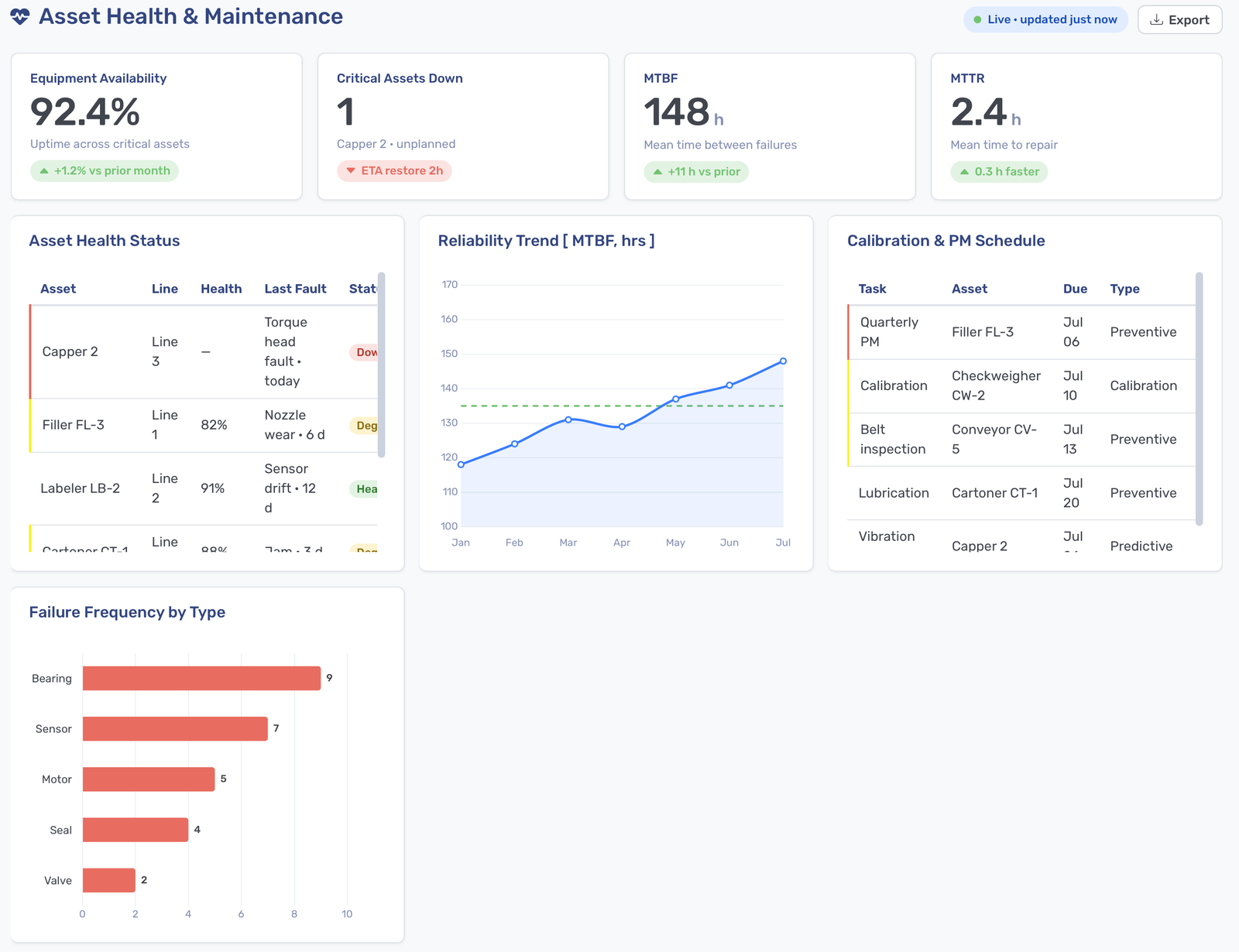Click the Jul 06 due date cell
This screenshot has height=952, width=1239.
[1073, 332]
